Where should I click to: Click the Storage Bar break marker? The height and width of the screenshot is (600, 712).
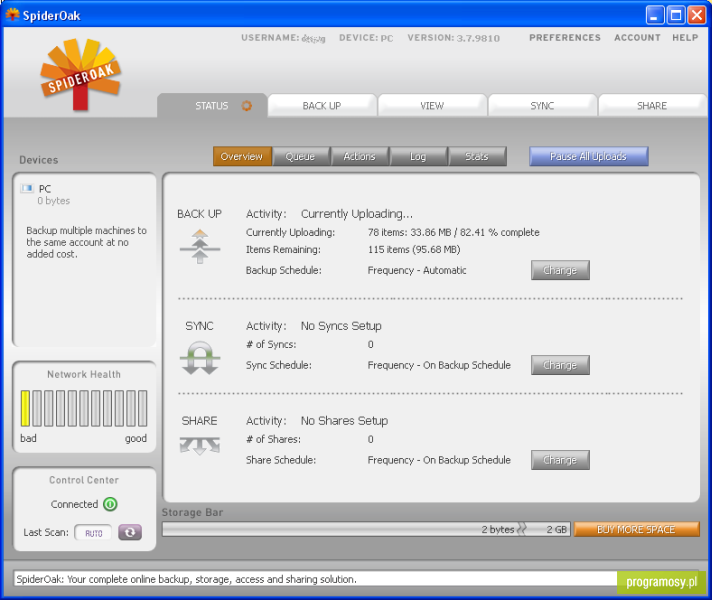tap(522, 529)
